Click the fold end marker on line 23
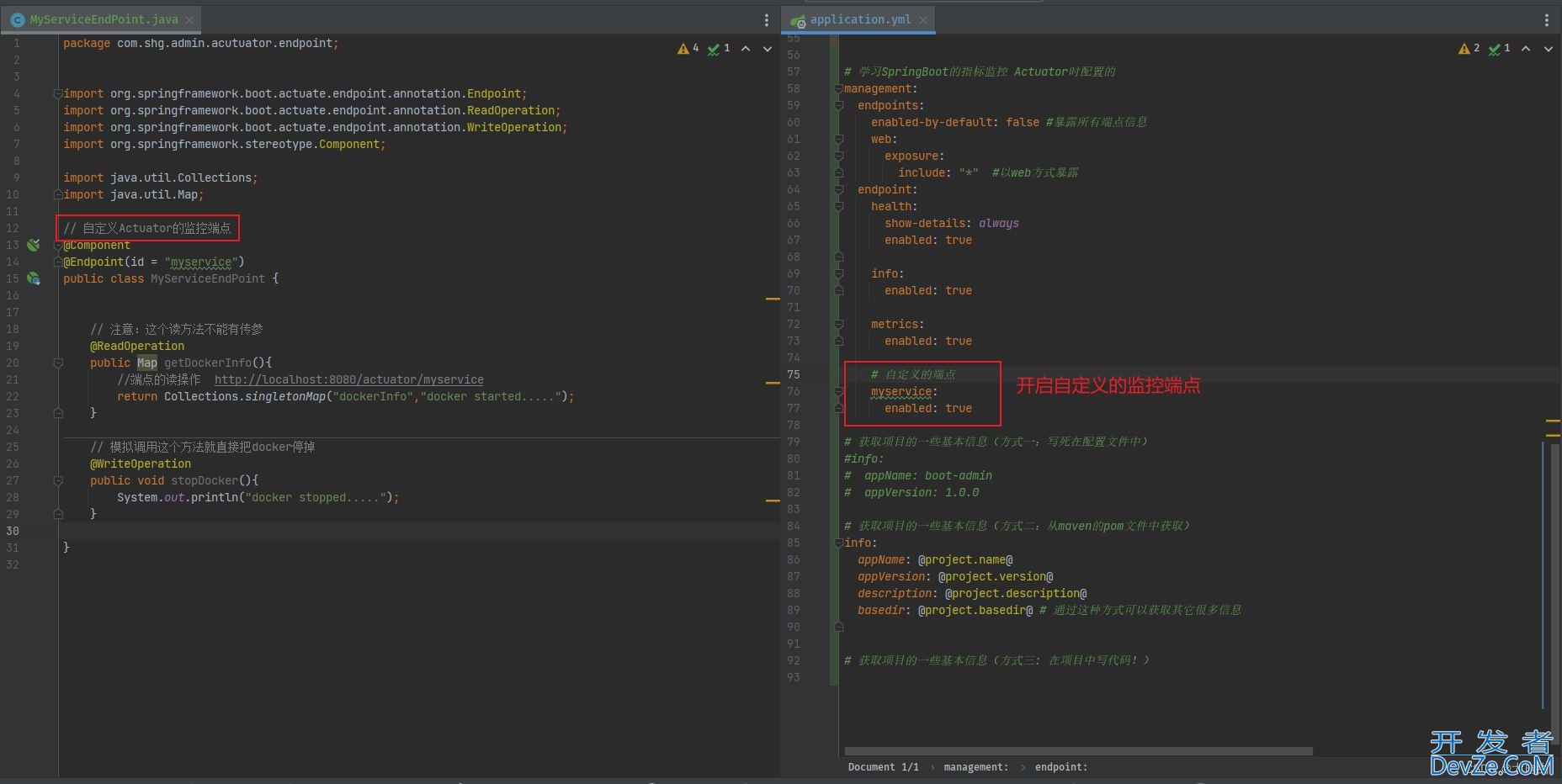Screen dimensions: 1562x784 [58, 413]
